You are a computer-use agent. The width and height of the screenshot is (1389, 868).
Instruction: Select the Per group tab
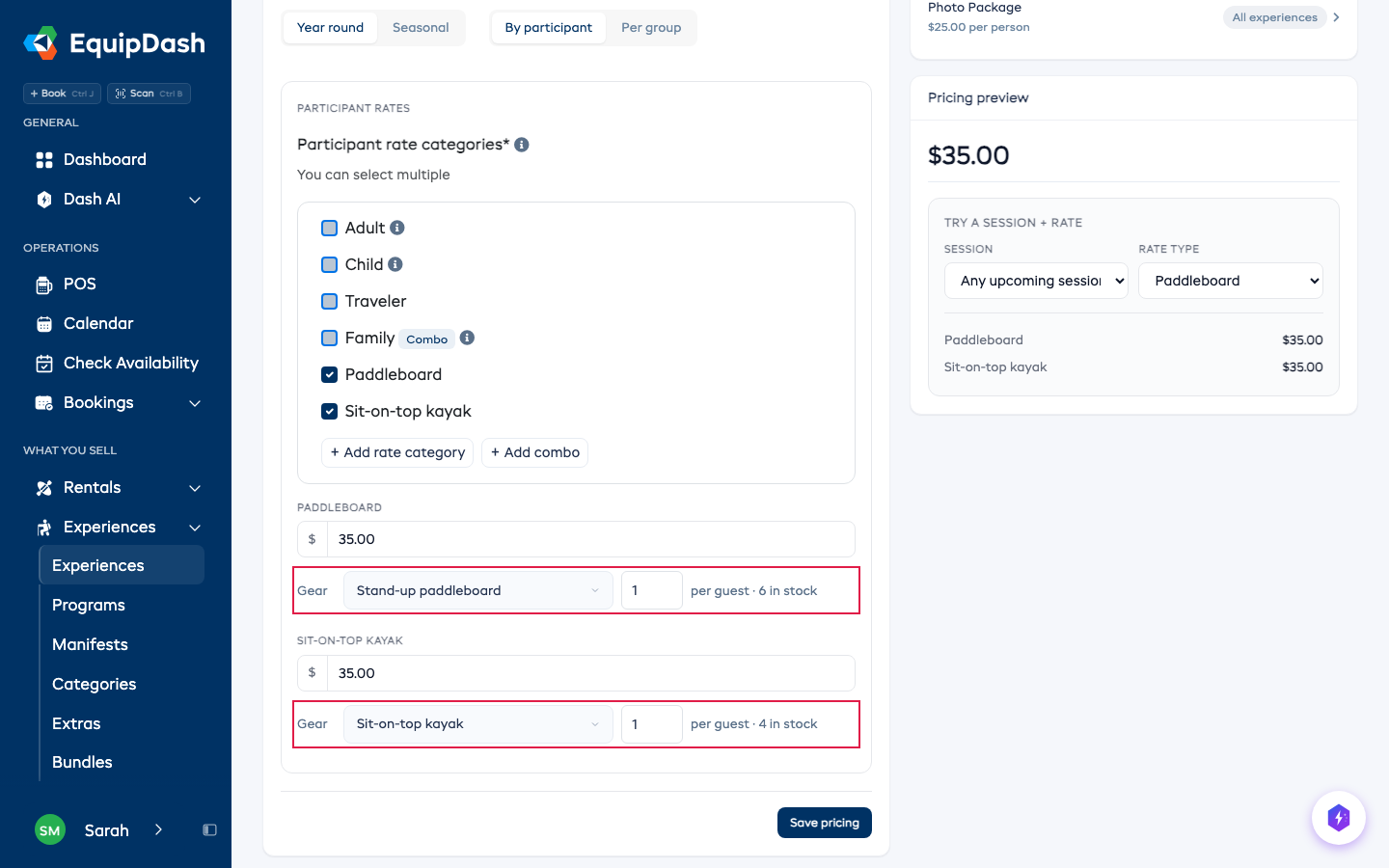point(651,28)
